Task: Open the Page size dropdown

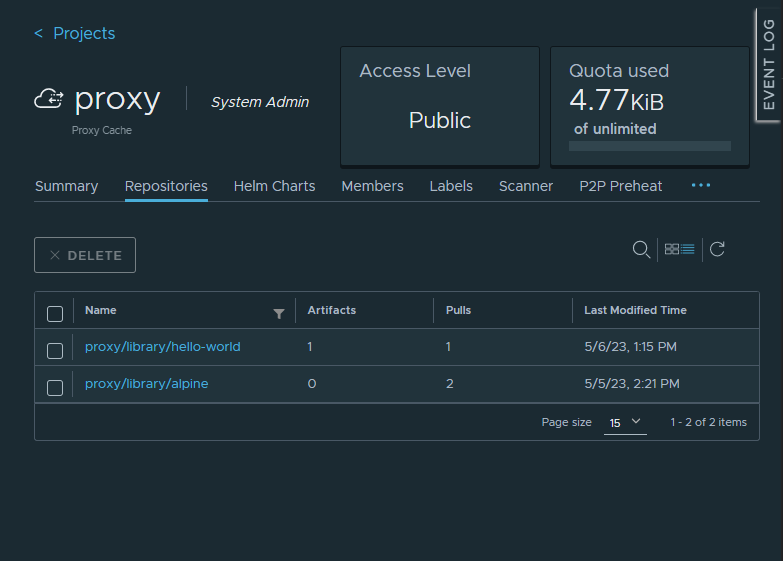Action: click(x=625, y=423)
